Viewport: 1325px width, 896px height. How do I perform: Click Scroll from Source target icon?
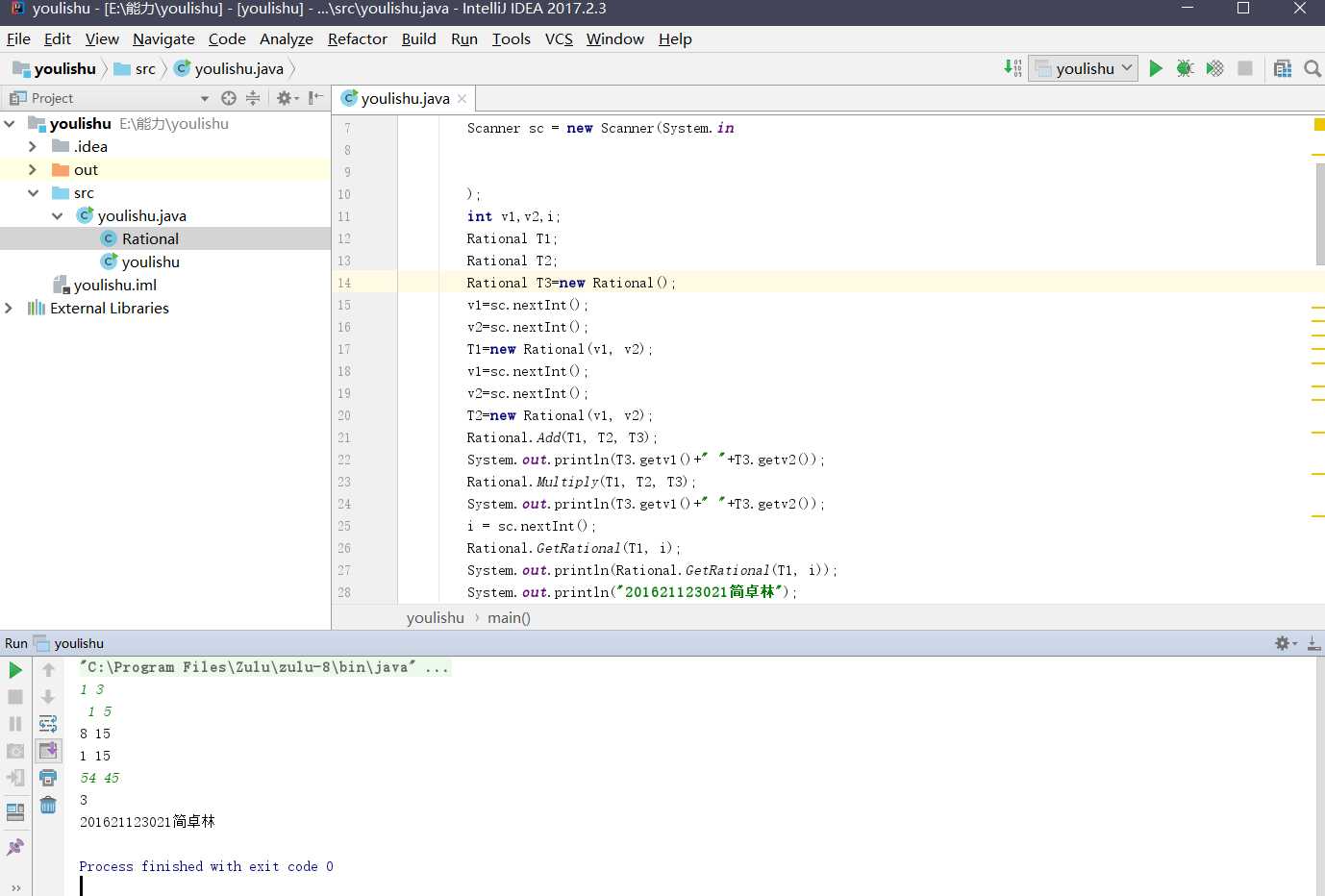[x=228, y=98]
